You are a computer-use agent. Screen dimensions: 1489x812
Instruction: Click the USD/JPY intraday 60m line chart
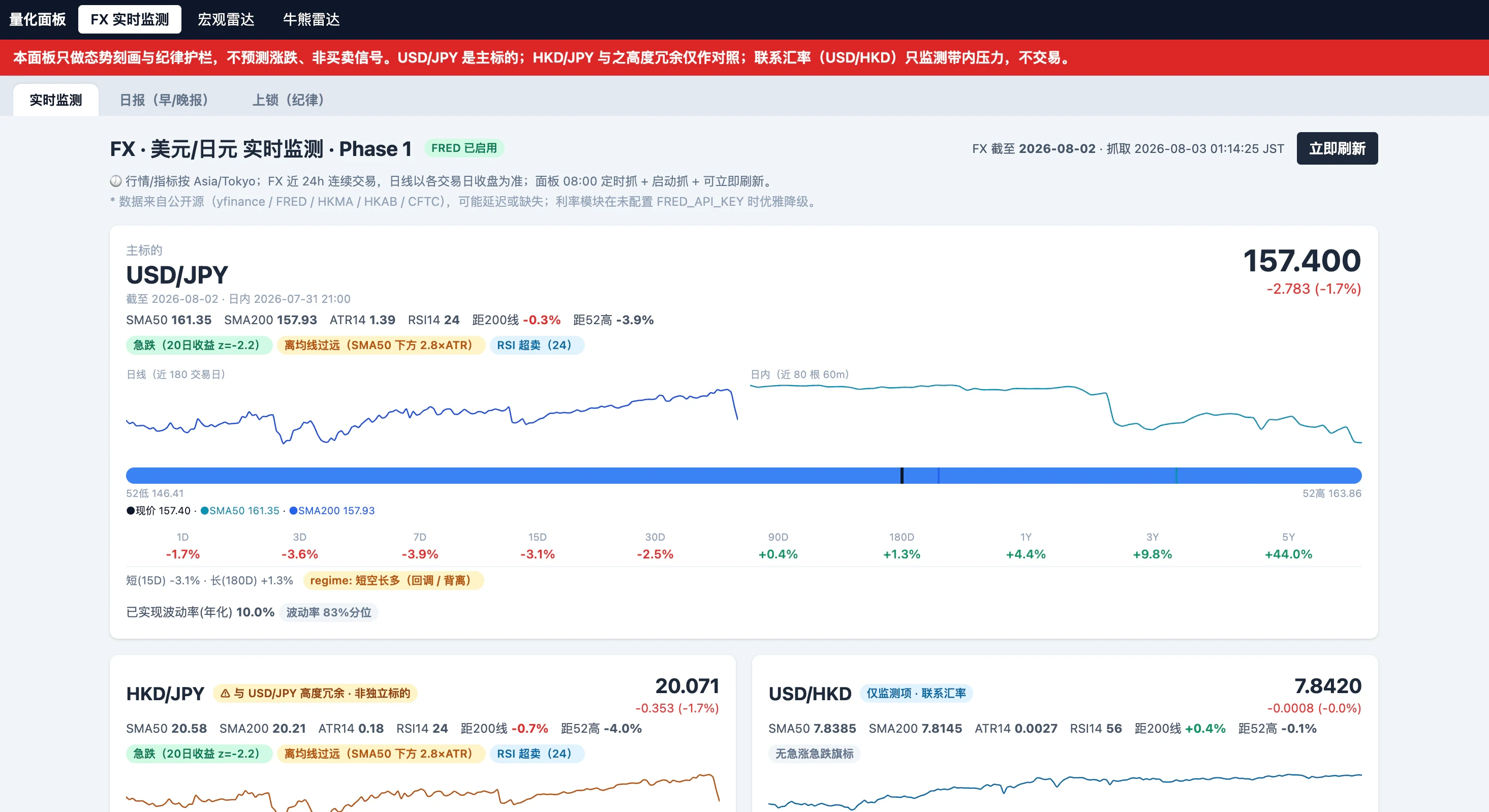click(1056, 413)
